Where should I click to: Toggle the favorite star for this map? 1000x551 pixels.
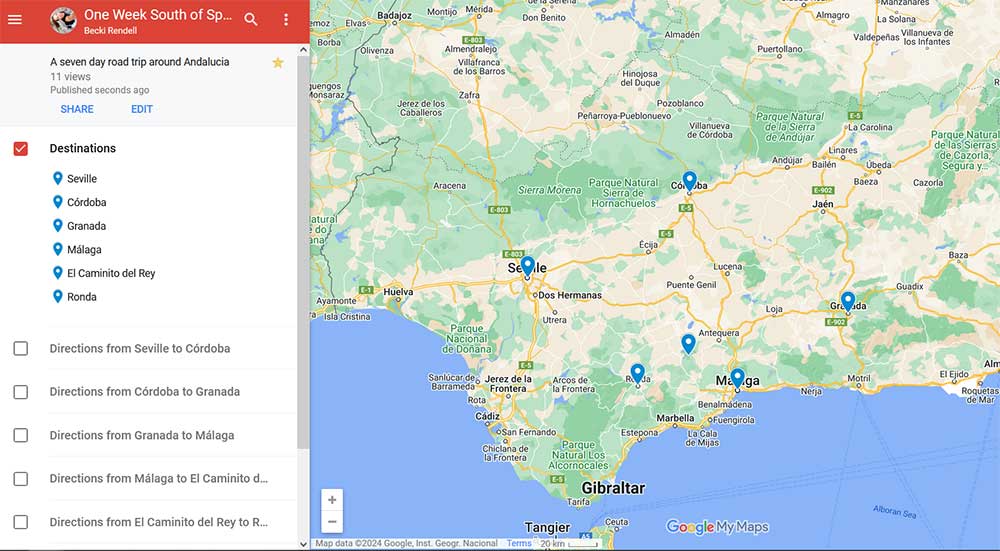278,62
